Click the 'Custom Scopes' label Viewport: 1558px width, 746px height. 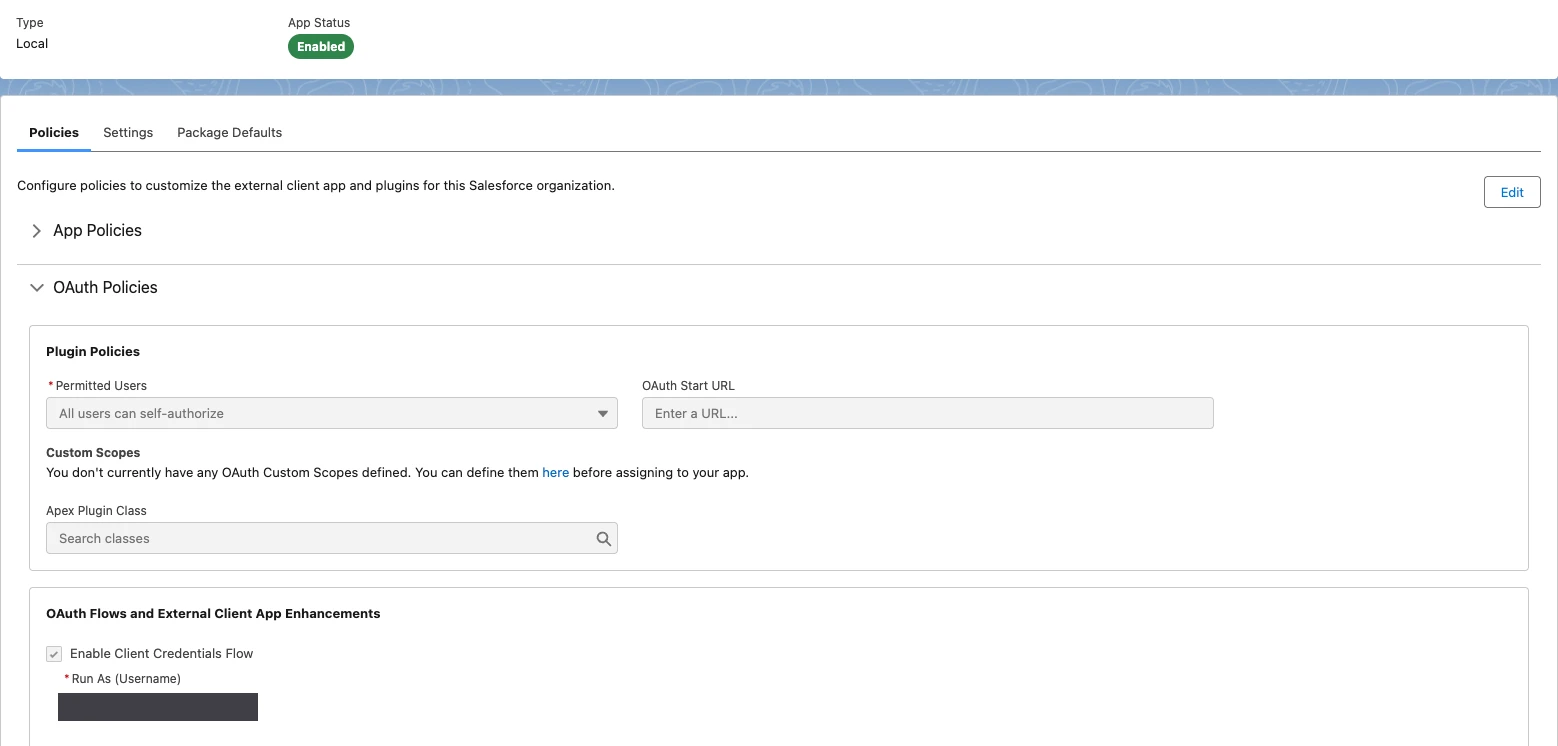coord(93,453)
